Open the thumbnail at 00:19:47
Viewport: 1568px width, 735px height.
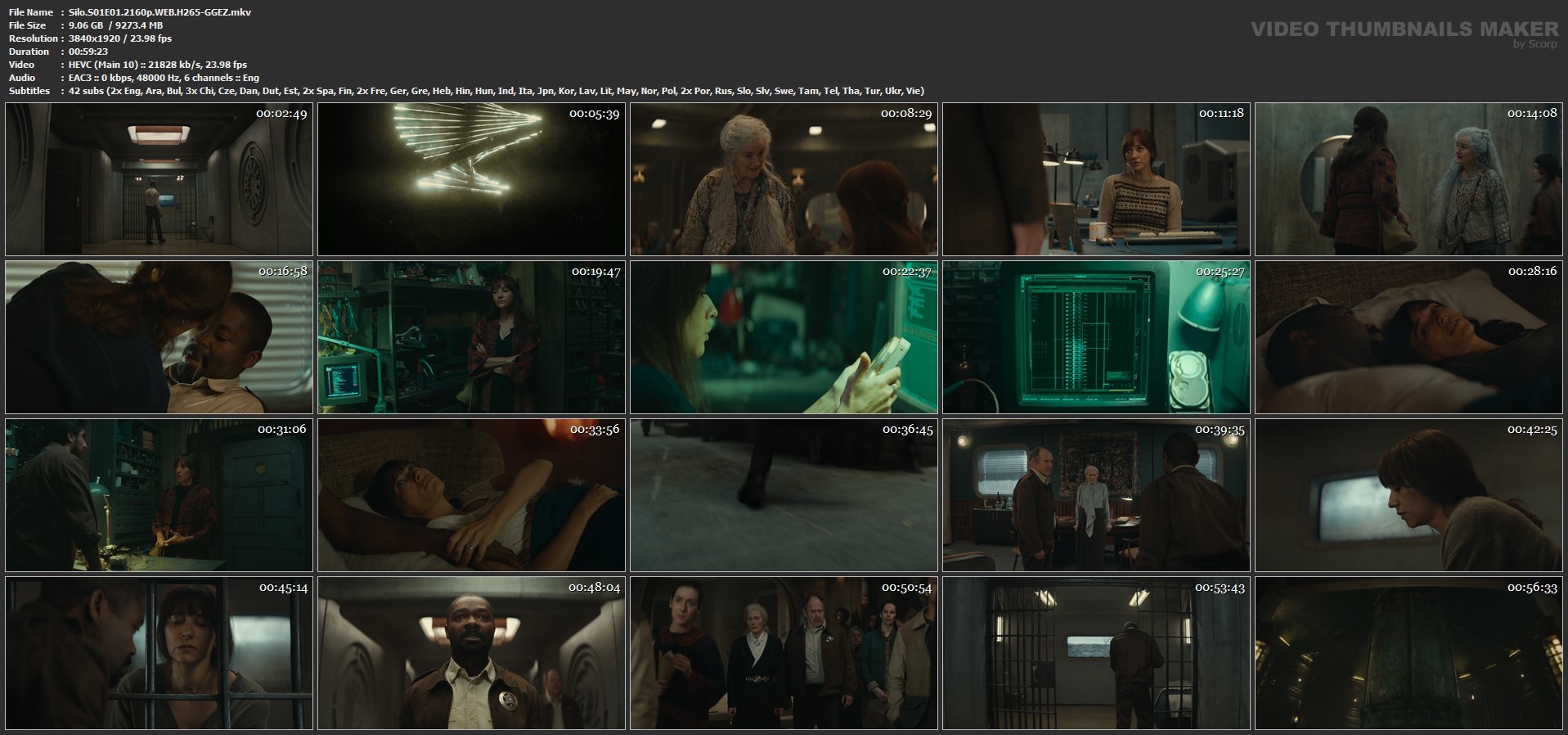(471, 337)
